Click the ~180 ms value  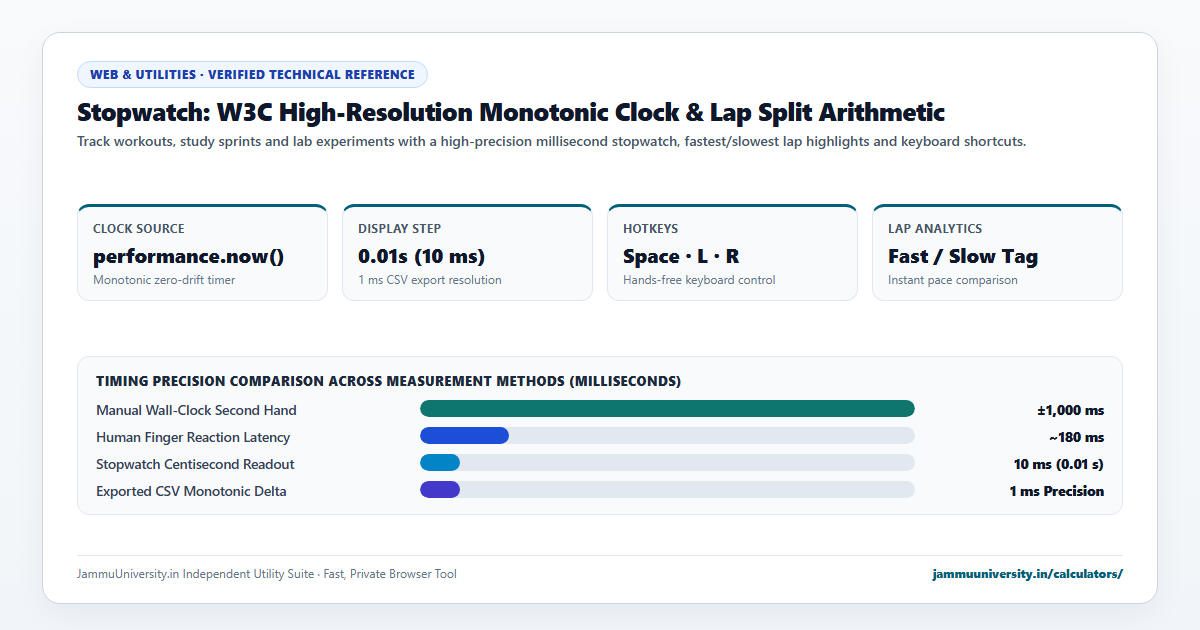tap(1076, 437)
